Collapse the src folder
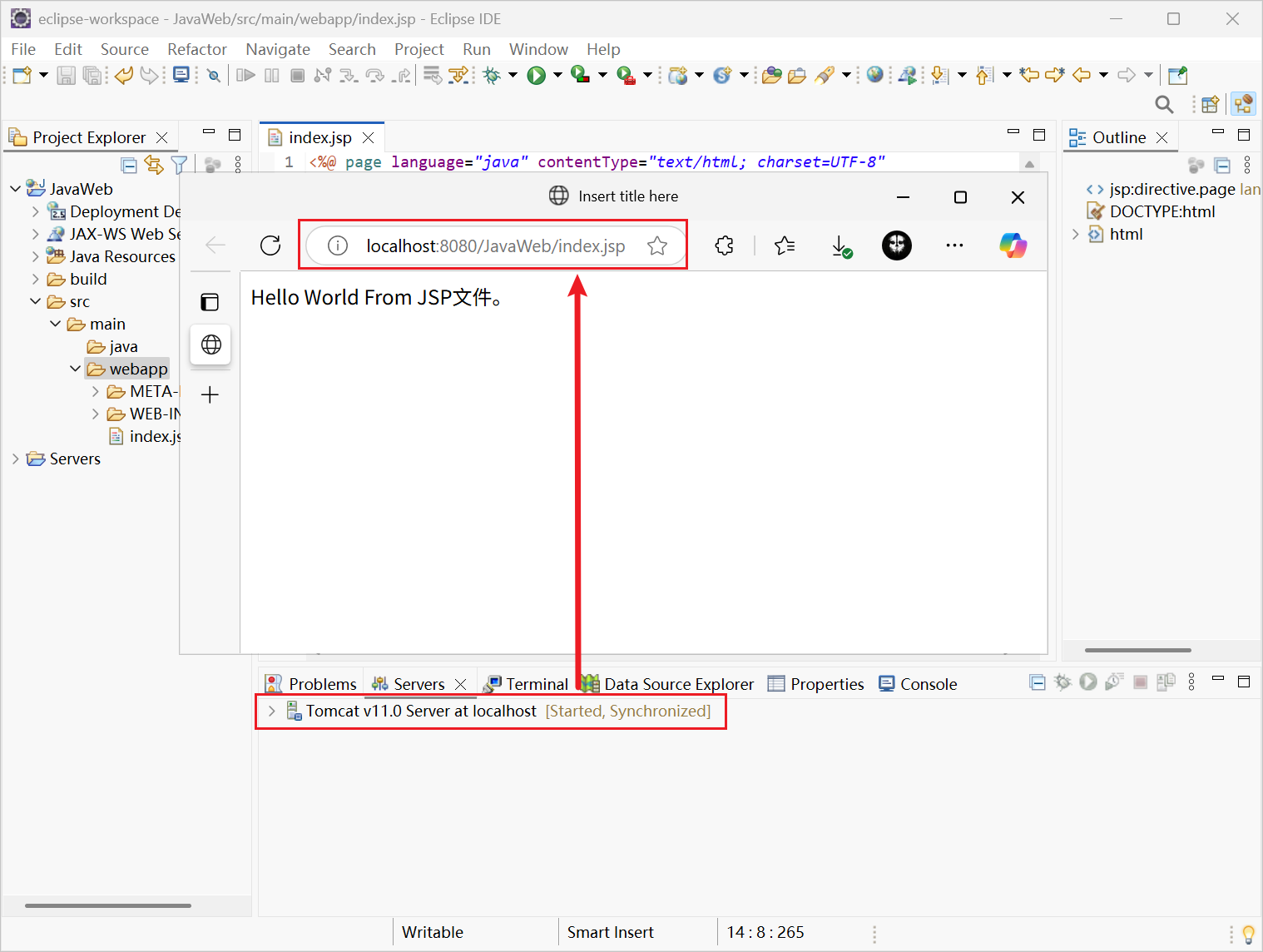The width and height of the screenshot is (1263, 952). point(36,301)
